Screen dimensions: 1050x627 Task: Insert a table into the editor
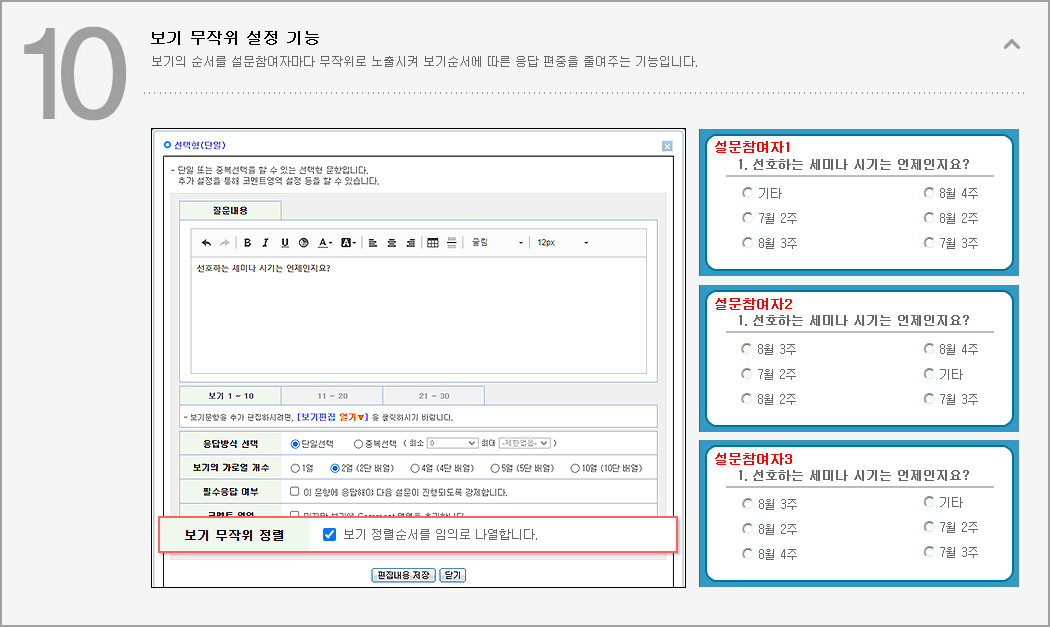(x=433, y=243)
